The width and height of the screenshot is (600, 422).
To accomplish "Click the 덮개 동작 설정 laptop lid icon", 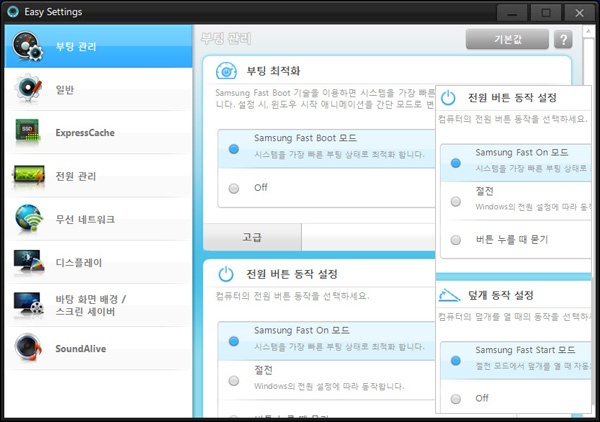I will 449,295.
